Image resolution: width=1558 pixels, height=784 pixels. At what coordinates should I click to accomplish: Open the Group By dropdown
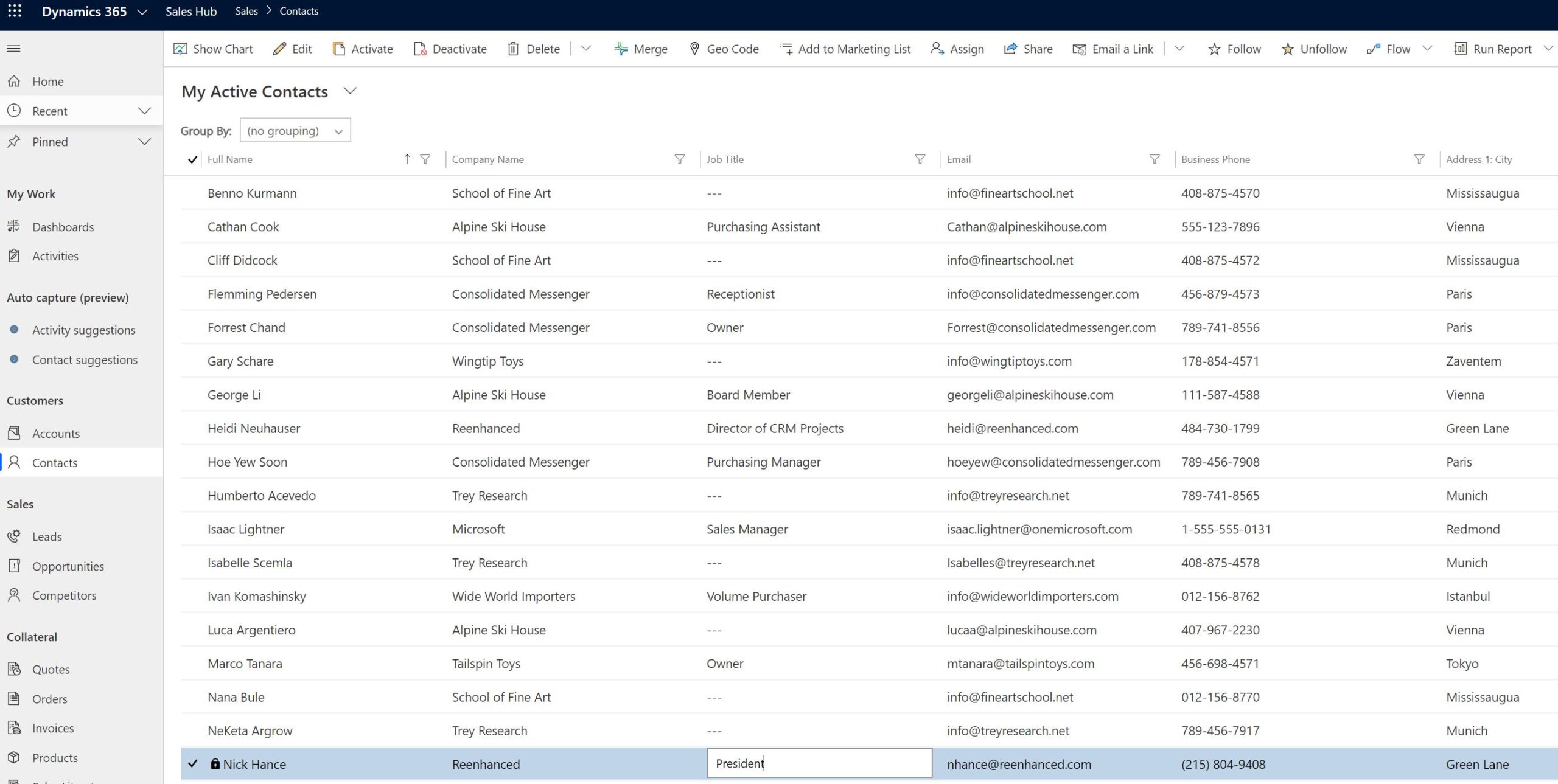295,131
